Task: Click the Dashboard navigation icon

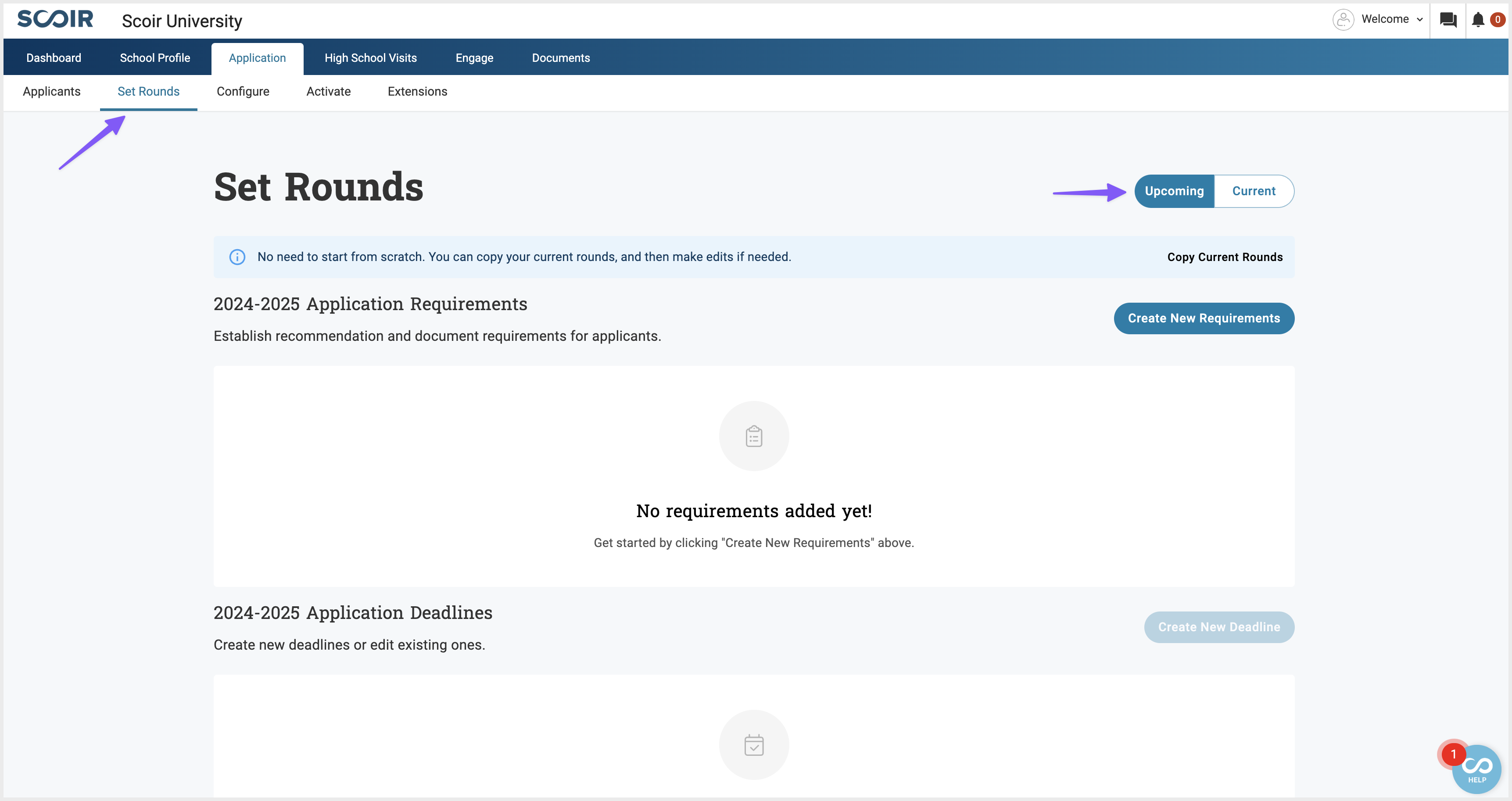Action: coord(53,57)
